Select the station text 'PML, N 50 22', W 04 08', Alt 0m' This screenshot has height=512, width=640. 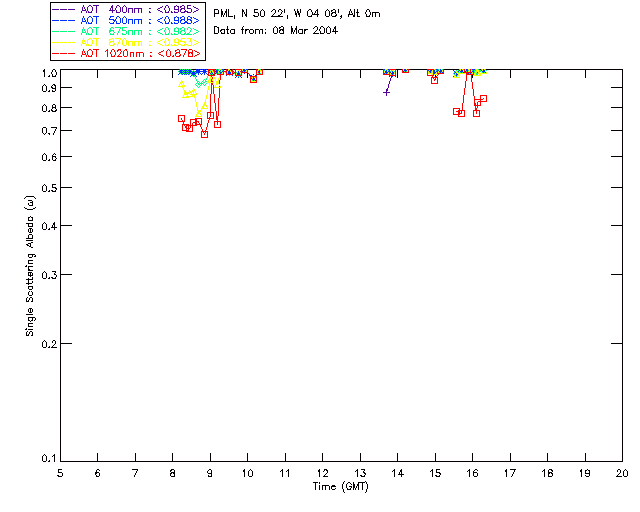coord(297,14)
